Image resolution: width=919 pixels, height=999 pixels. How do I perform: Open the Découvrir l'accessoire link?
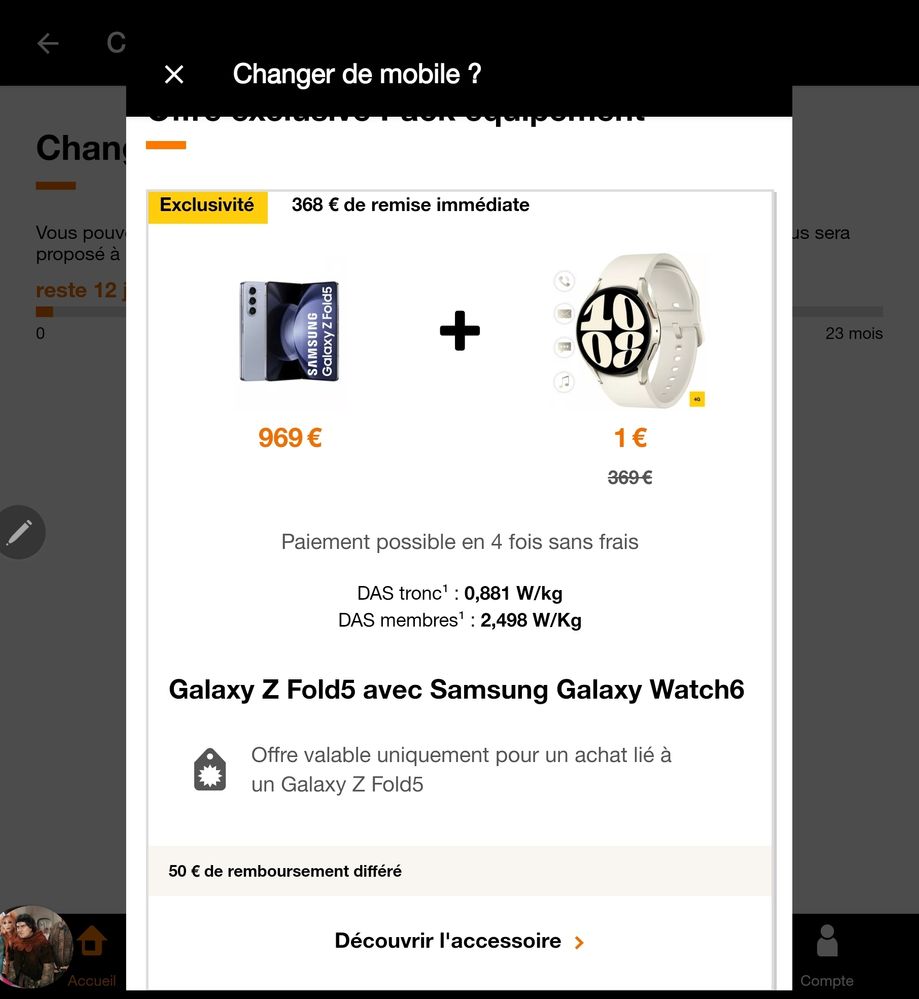point(448,941)
